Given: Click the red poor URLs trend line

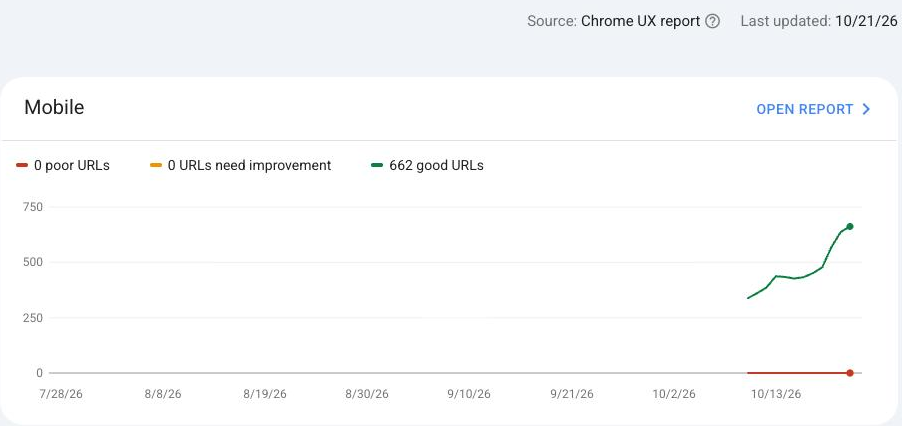Looking at the screenshot, I should pyautogui.click(x=798, y=373).
